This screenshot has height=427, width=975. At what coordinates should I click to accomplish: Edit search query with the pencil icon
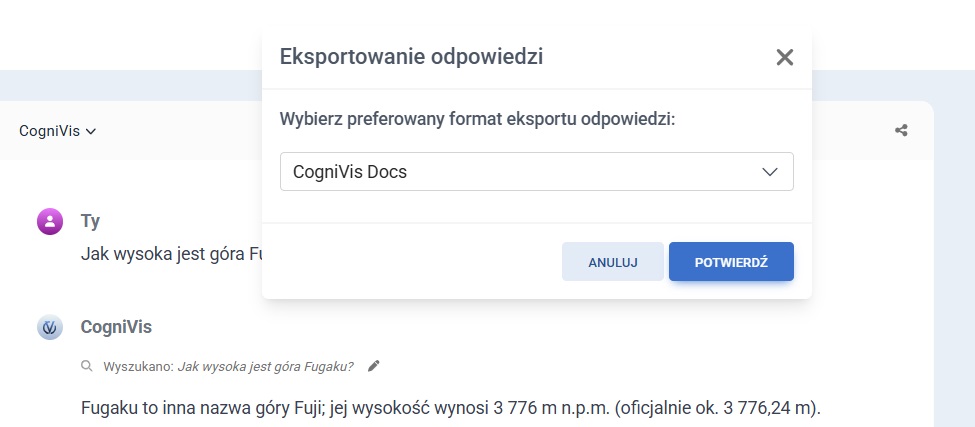coord(374,366)
